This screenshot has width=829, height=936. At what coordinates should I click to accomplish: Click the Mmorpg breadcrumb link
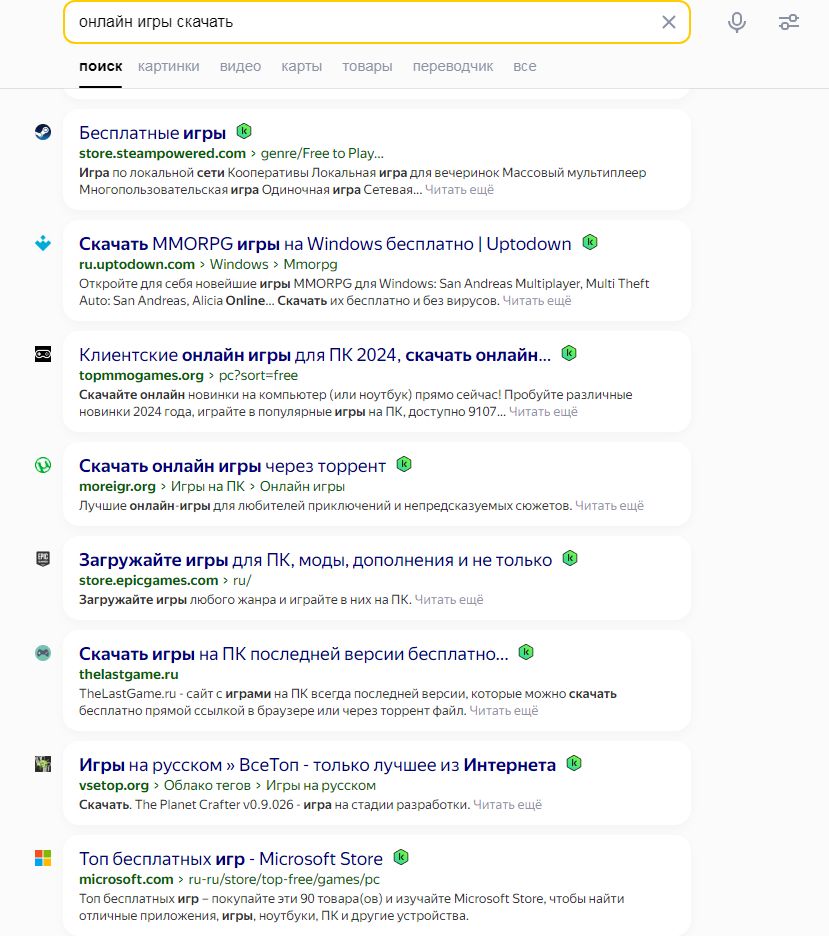310,264
